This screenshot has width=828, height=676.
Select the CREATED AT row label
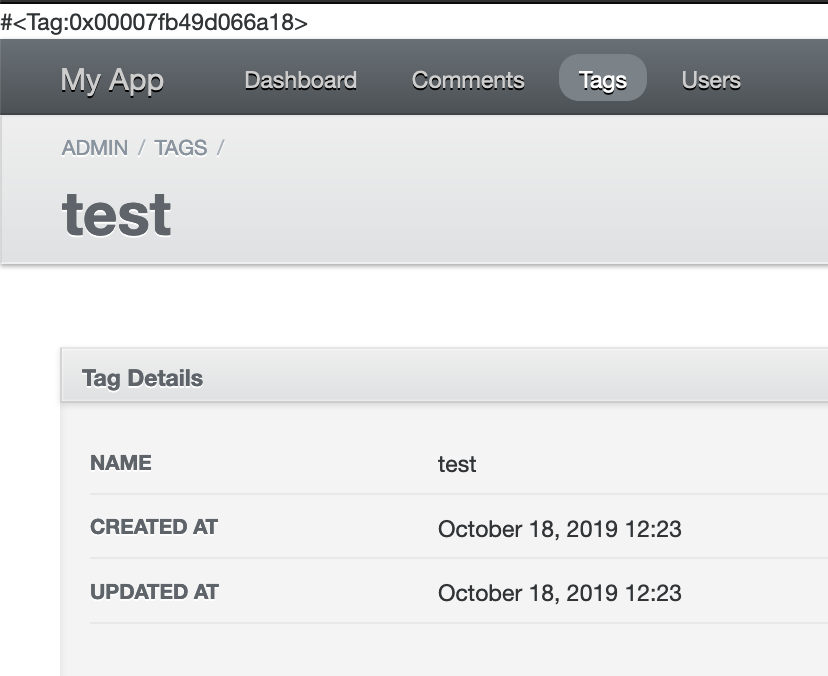(154, 527)
